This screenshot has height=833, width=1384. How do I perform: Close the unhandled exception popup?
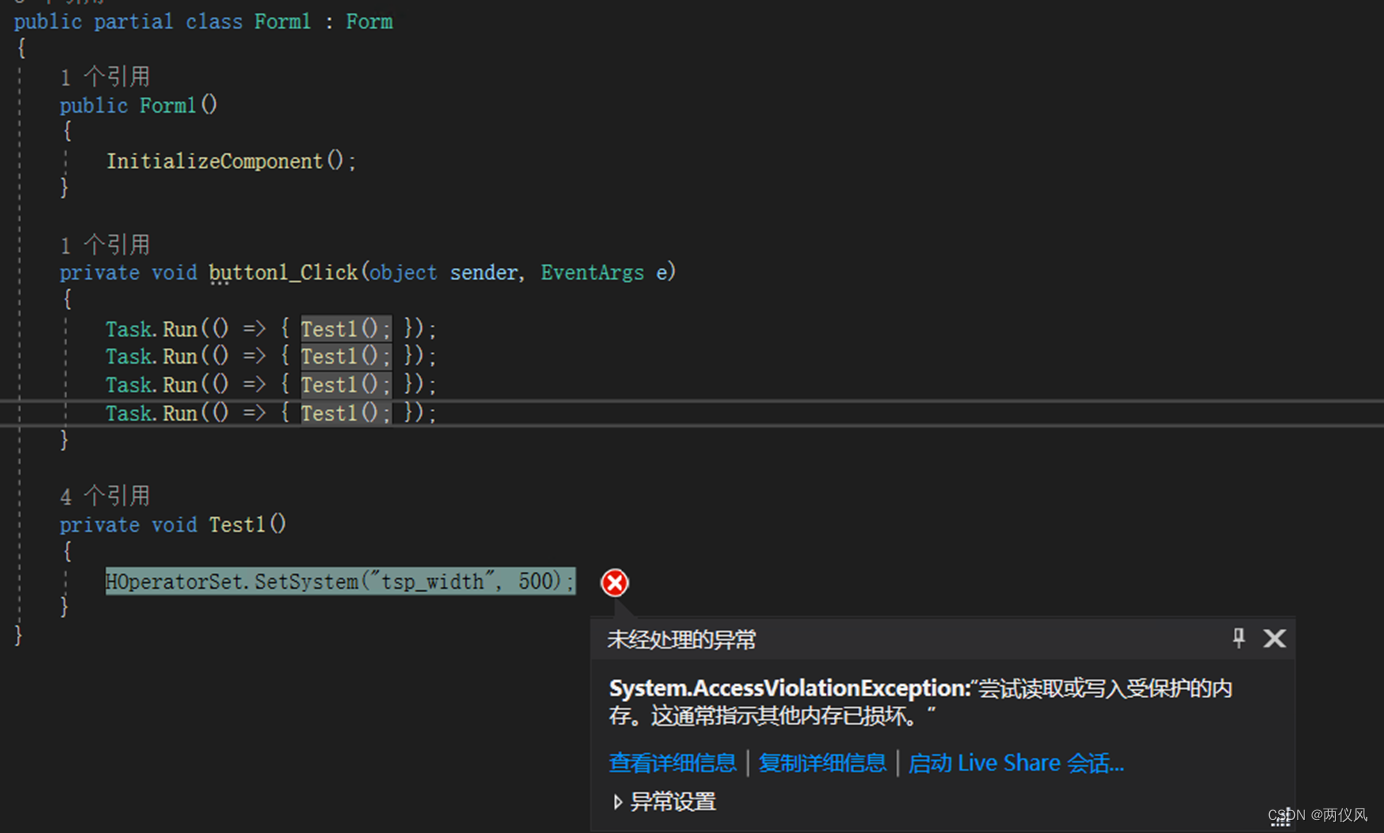pyautogui.click(x=1274, y=638)
